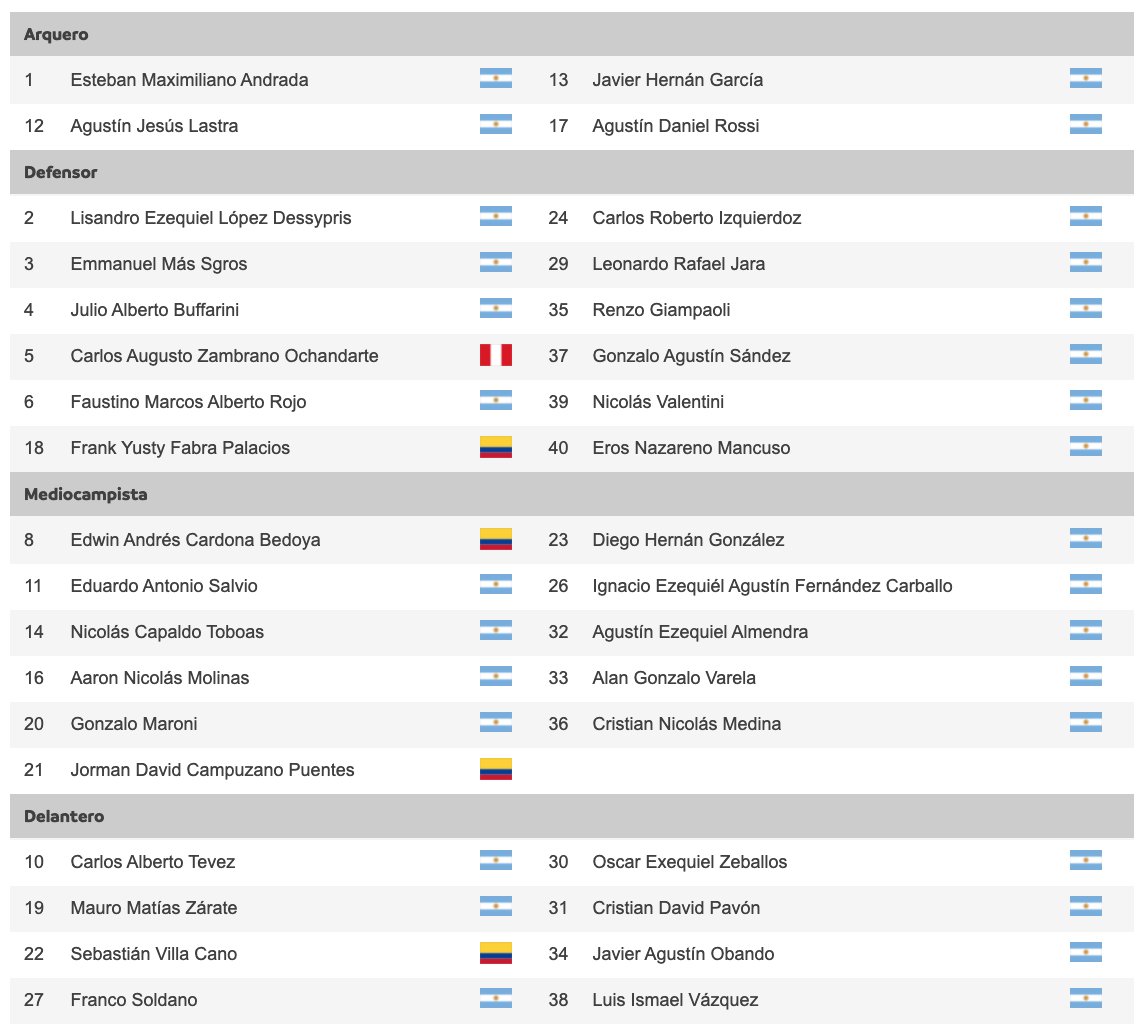This screenshot has width=1148, height=1036.
Task: Click Colombia flag next to Edwin Cardona
Action: tap(496, 540)
